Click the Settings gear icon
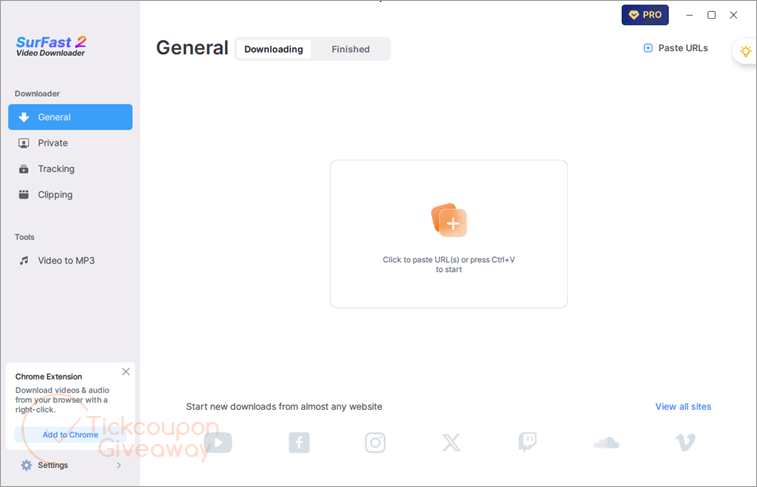Image resolution: width=757 pixels, height=487 pixels. tap(27, 465)
